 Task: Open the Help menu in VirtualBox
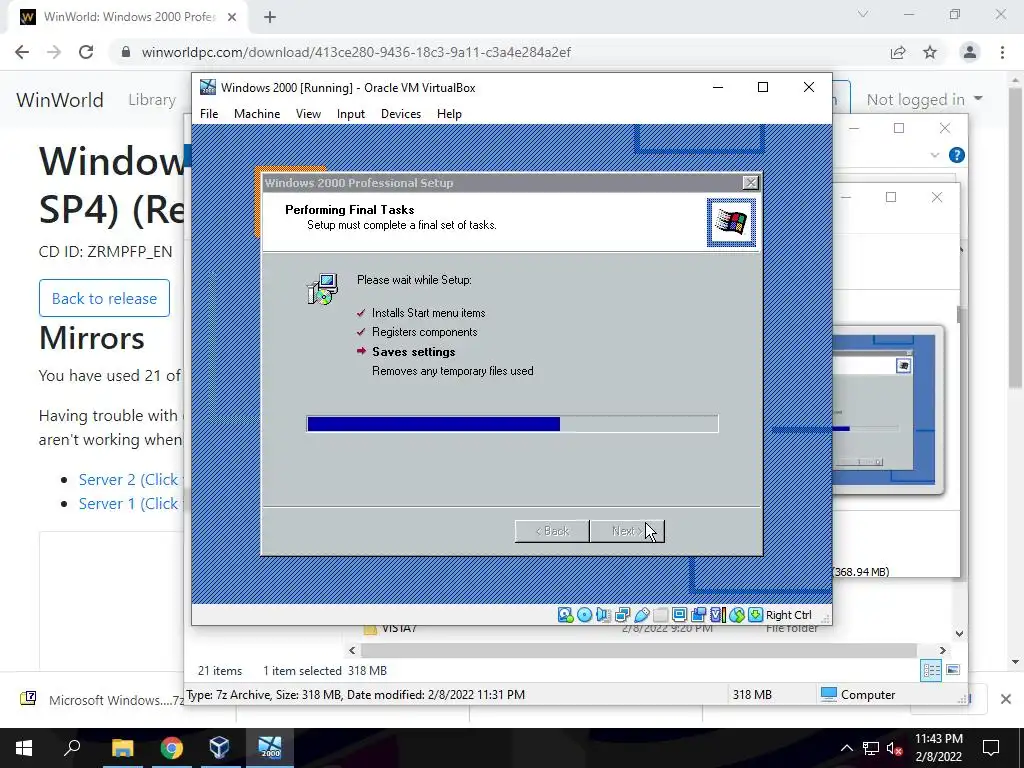(x=449, y=114)
